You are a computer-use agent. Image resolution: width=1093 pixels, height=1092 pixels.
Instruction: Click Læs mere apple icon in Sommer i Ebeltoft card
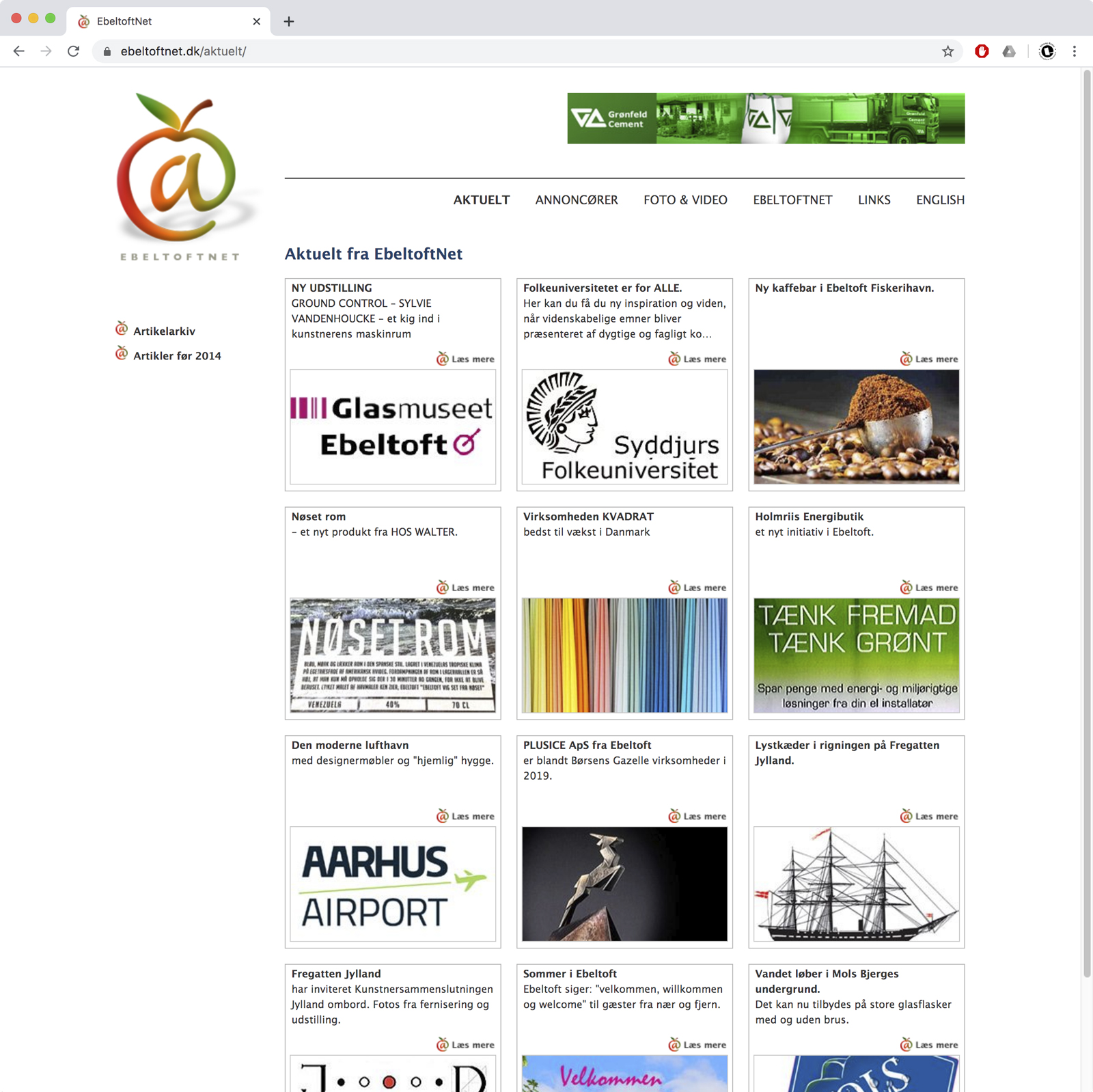[674, 1044]
